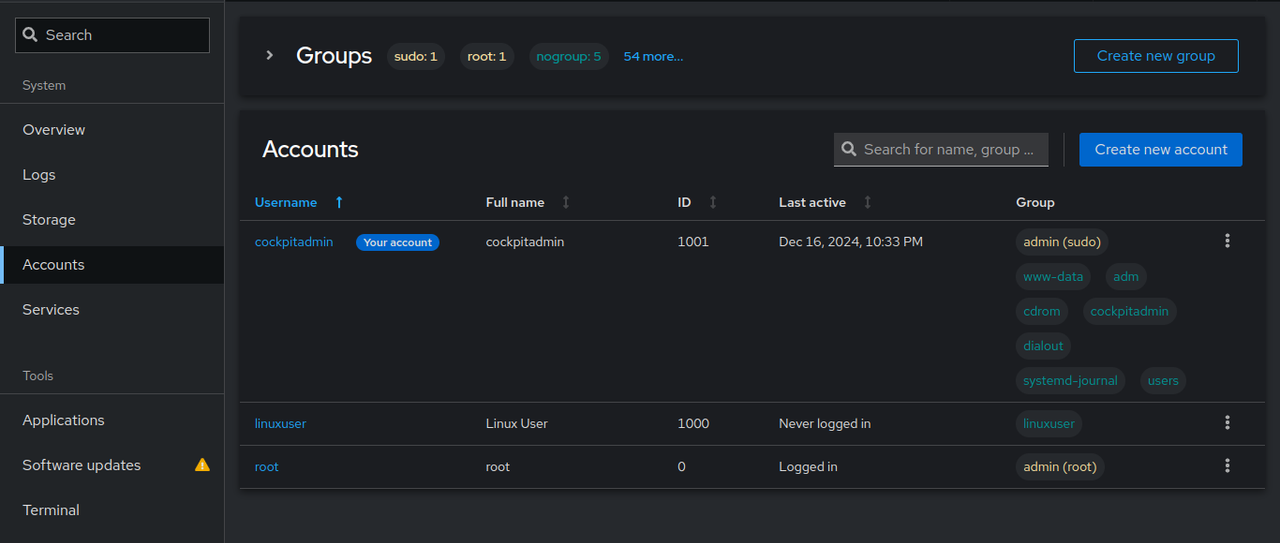Viewport: 1280px width, 543px height.
Task: Open the Services page
Action: coord(112,310)
